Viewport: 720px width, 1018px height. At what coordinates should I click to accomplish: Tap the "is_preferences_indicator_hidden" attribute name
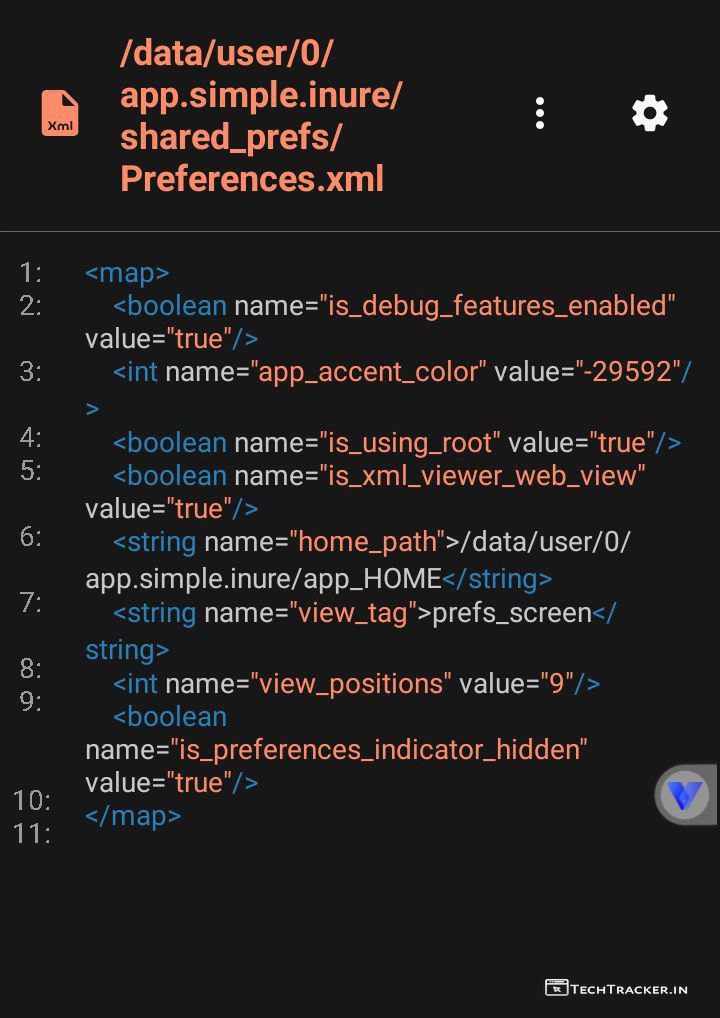click(x=379, y=749)
